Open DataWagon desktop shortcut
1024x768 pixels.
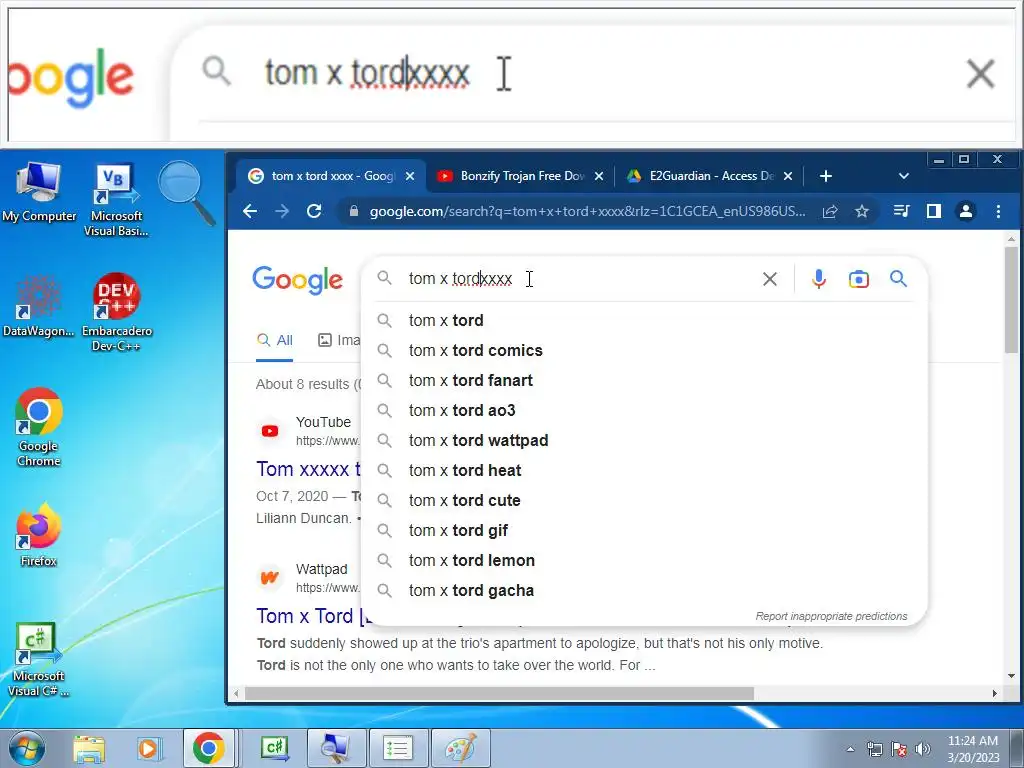pyautogui.click(x=38, y=306)
